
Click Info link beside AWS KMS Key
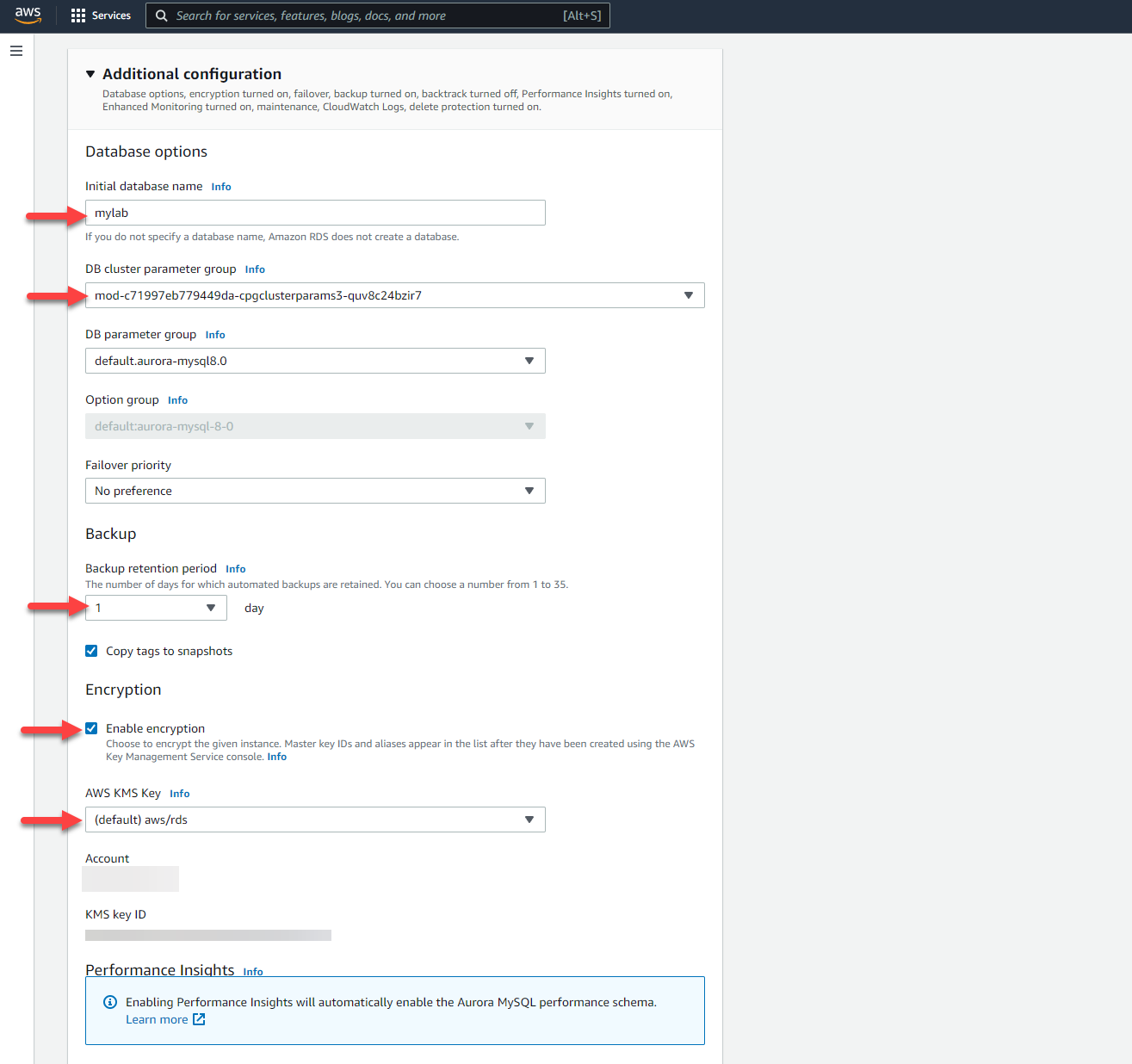click(x=179, y=794)
